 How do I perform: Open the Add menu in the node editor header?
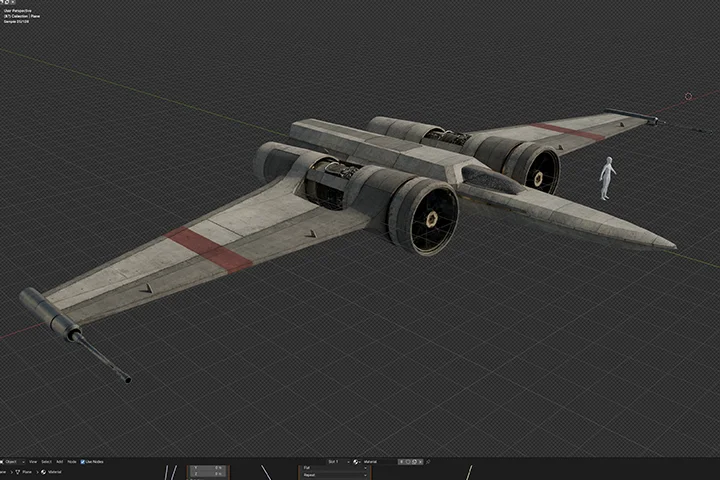pos(60,462)
